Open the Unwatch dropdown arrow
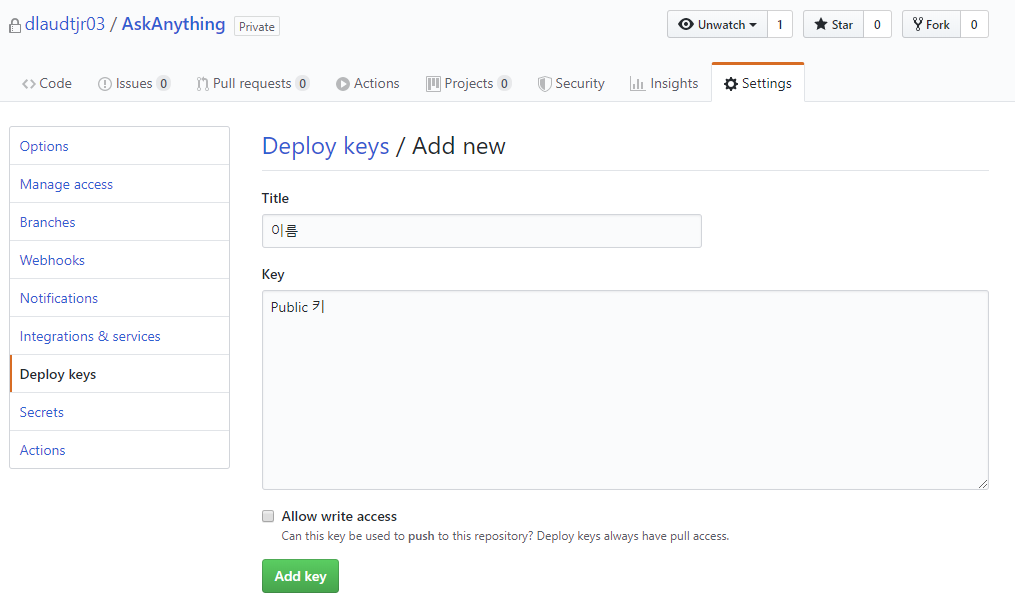This screenshot has height=604, width=1015. pyautogui.click(x=753, y=25)
